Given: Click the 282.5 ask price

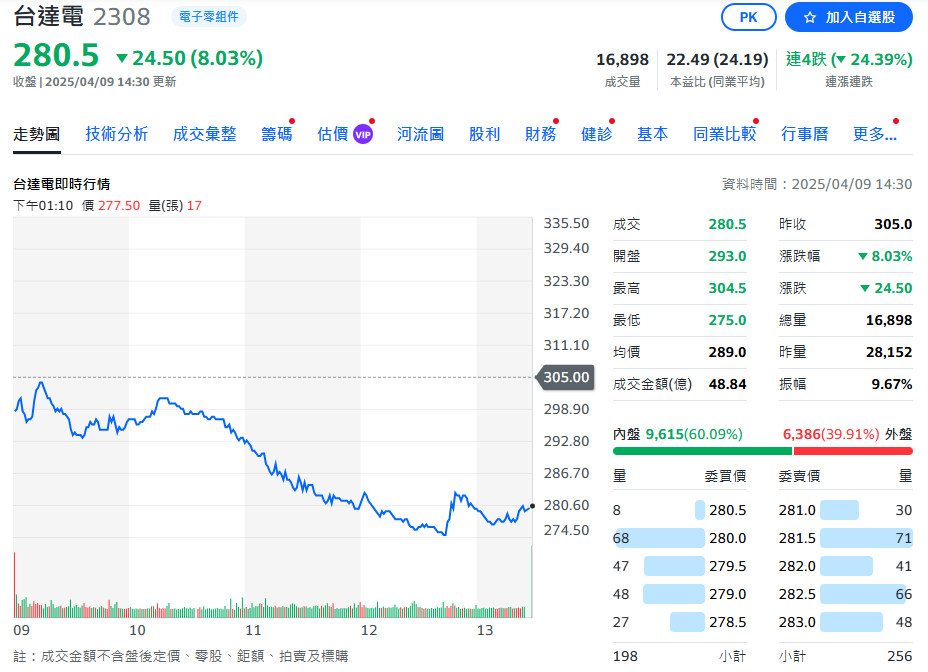Looking at the screenshot, I should [x=797, y=594].
